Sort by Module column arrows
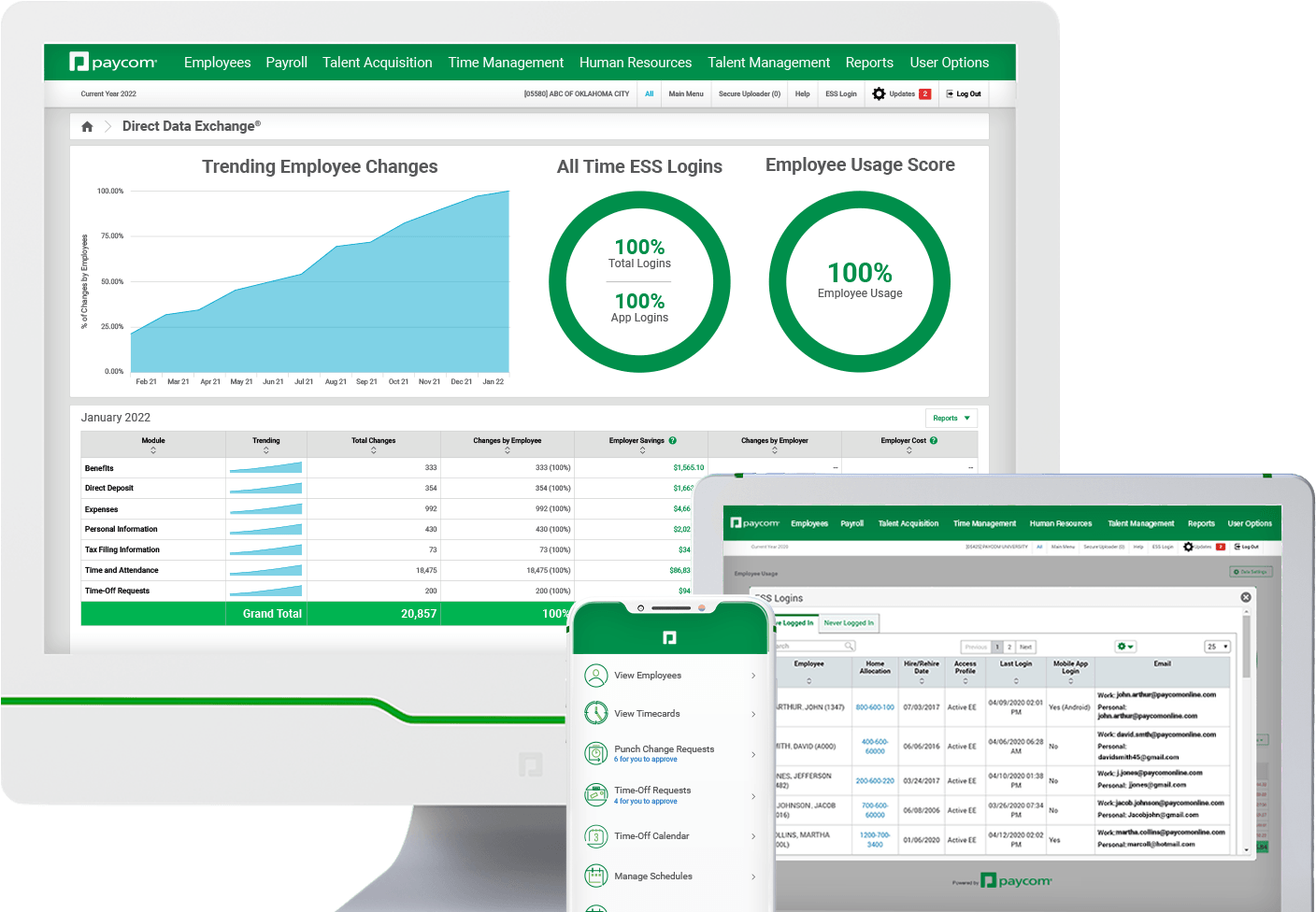This screenshot has height=912, width=1316. (x=153, y=450)
